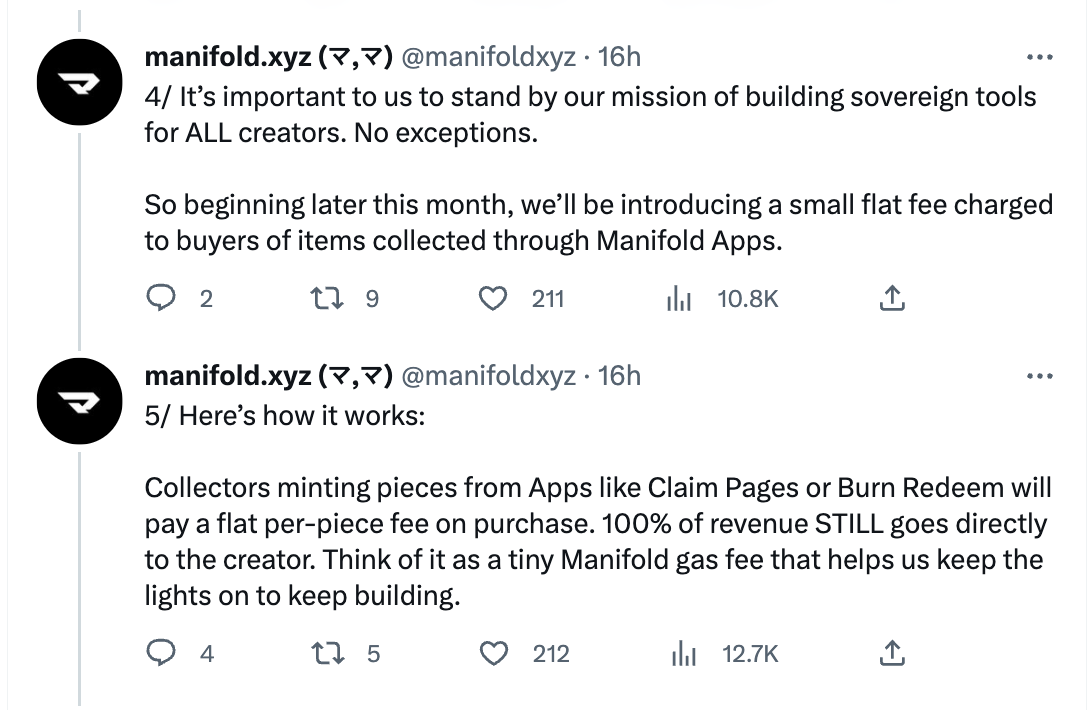The width and height of the screenshot is (1090, 710).
Task: Share the 4/ tweet
Action: (893, 298)
